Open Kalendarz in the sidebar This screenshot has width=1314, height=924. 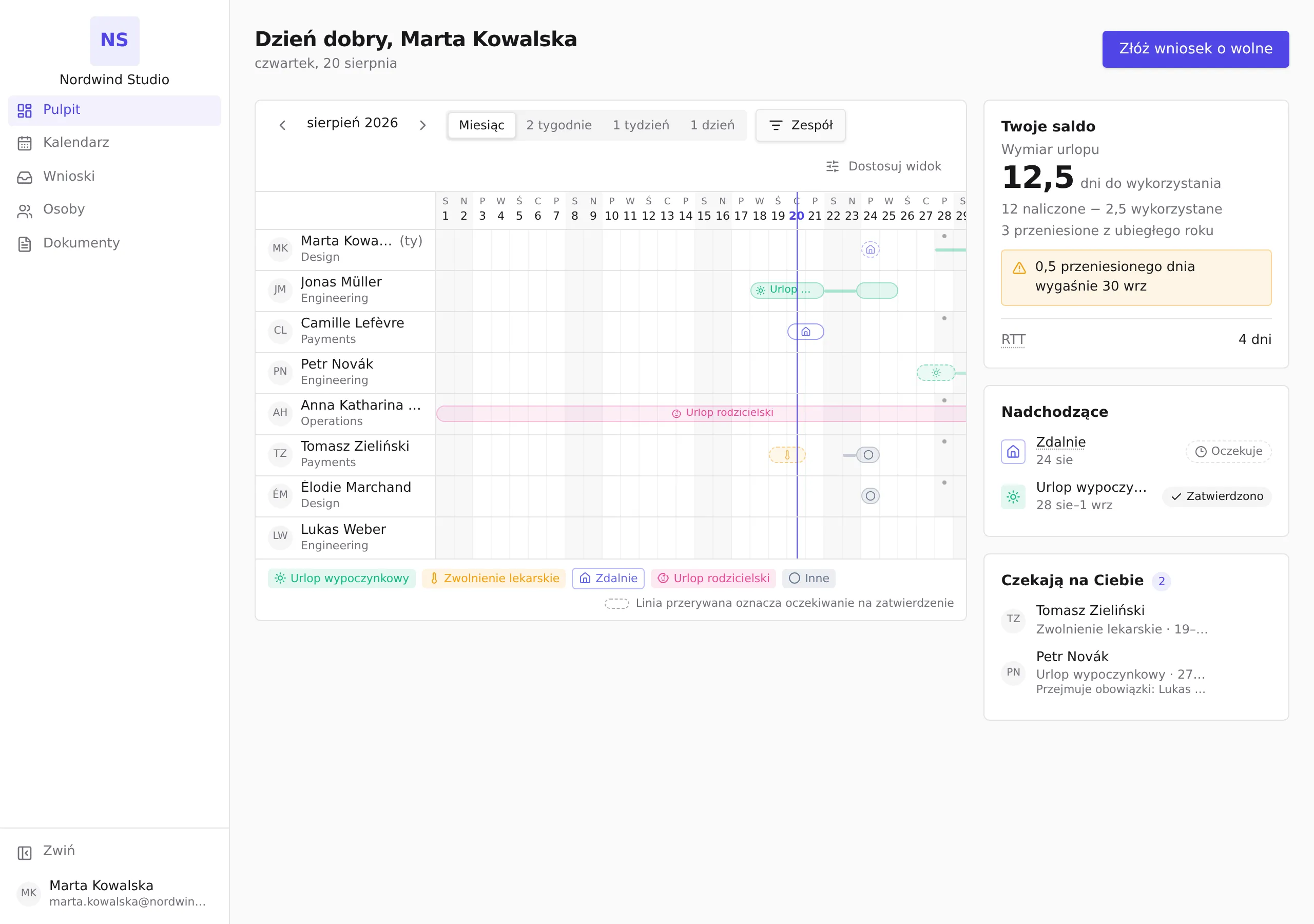[114, 143]
